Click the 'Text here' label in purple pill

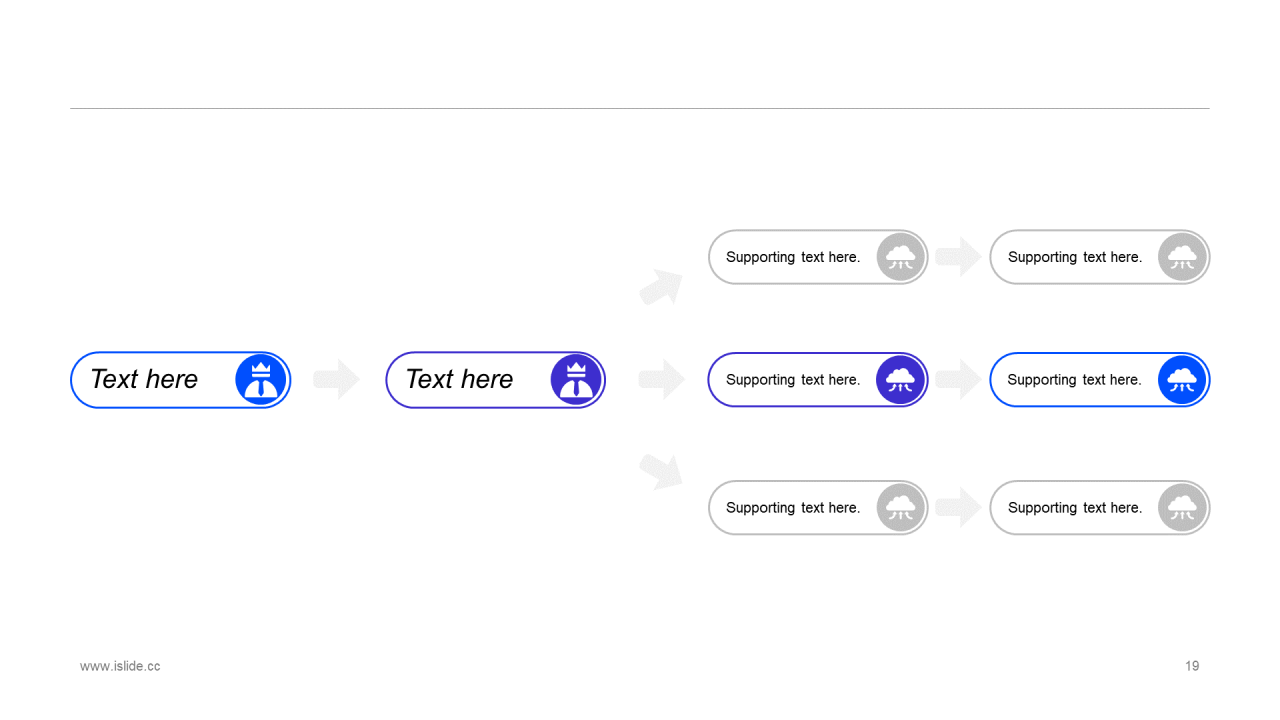point(459,380)
